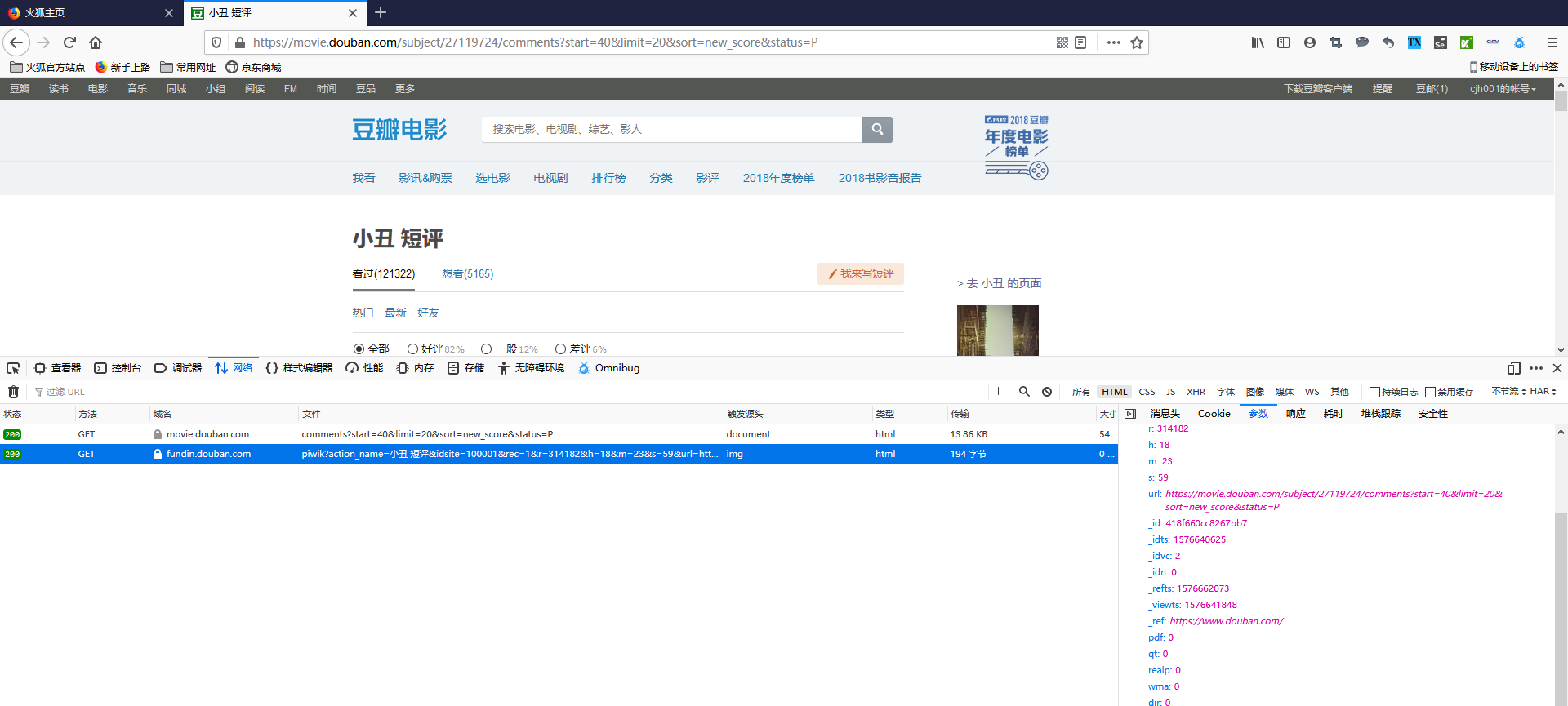
Task: Open the request blocking icon in DevTools
Action: 1047,392
